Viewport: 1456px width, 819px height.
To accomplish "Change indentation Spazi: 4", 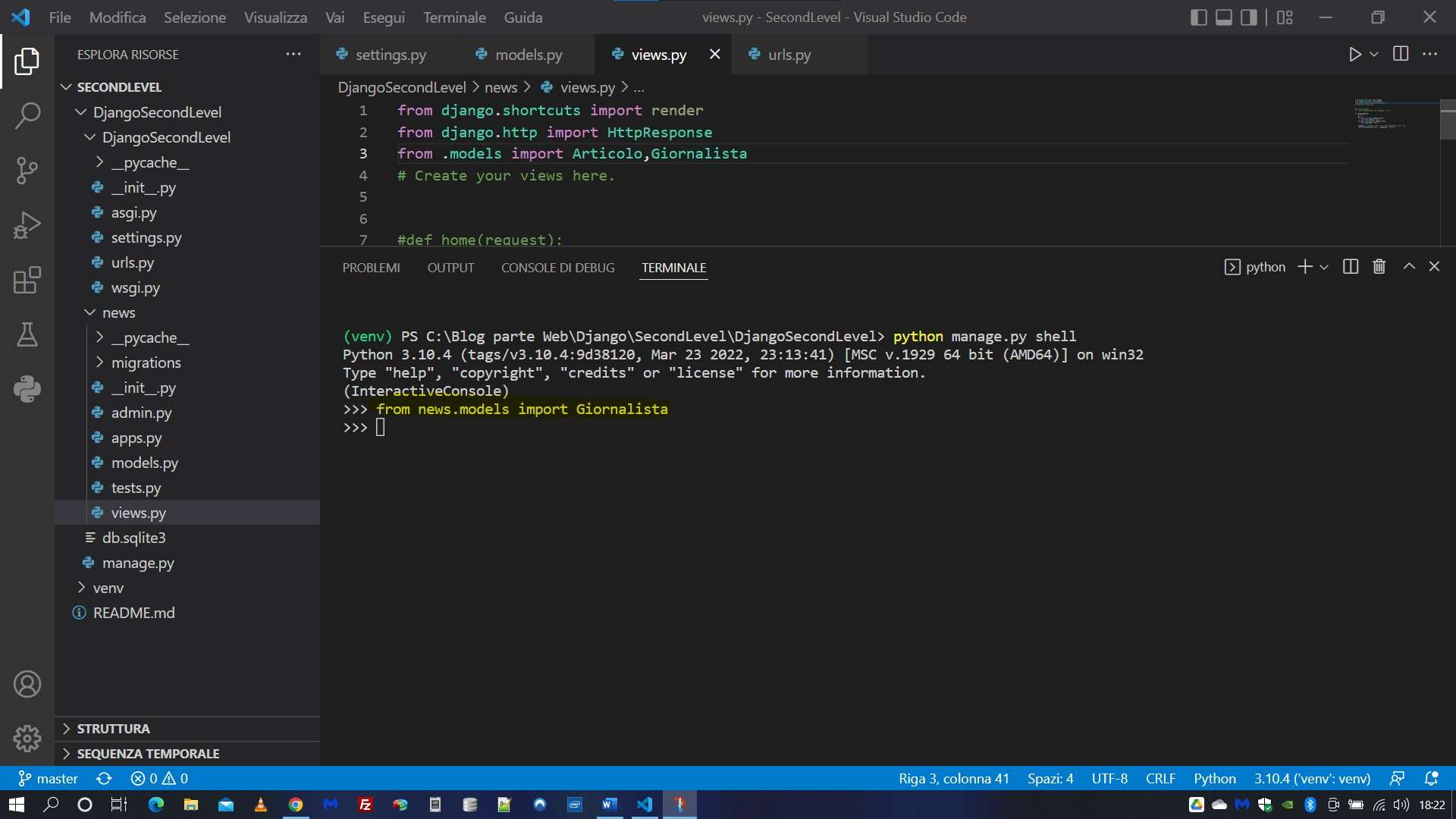I will (x=1050, y=779).
